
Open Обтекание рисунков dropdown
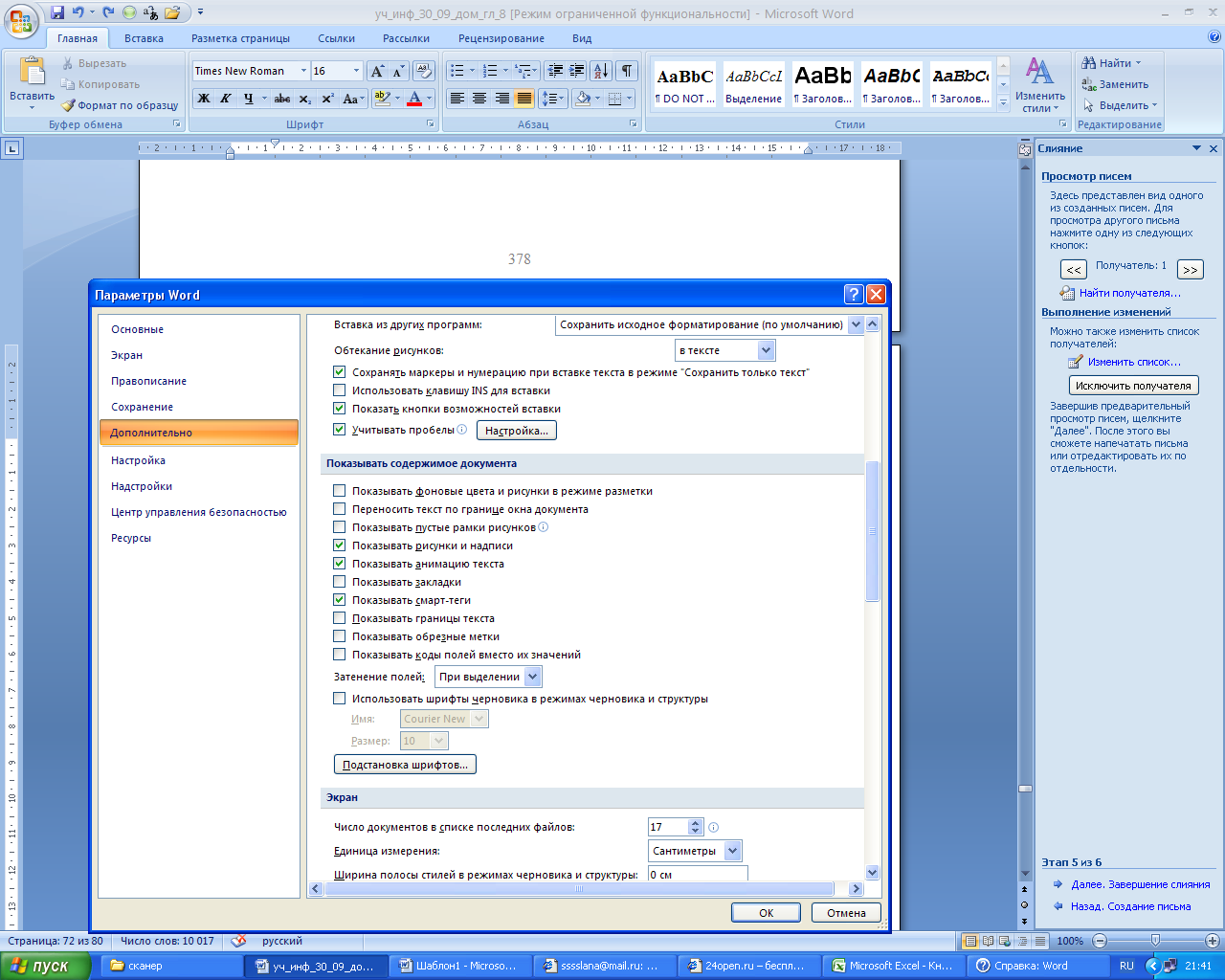click(x=766, y=350)
